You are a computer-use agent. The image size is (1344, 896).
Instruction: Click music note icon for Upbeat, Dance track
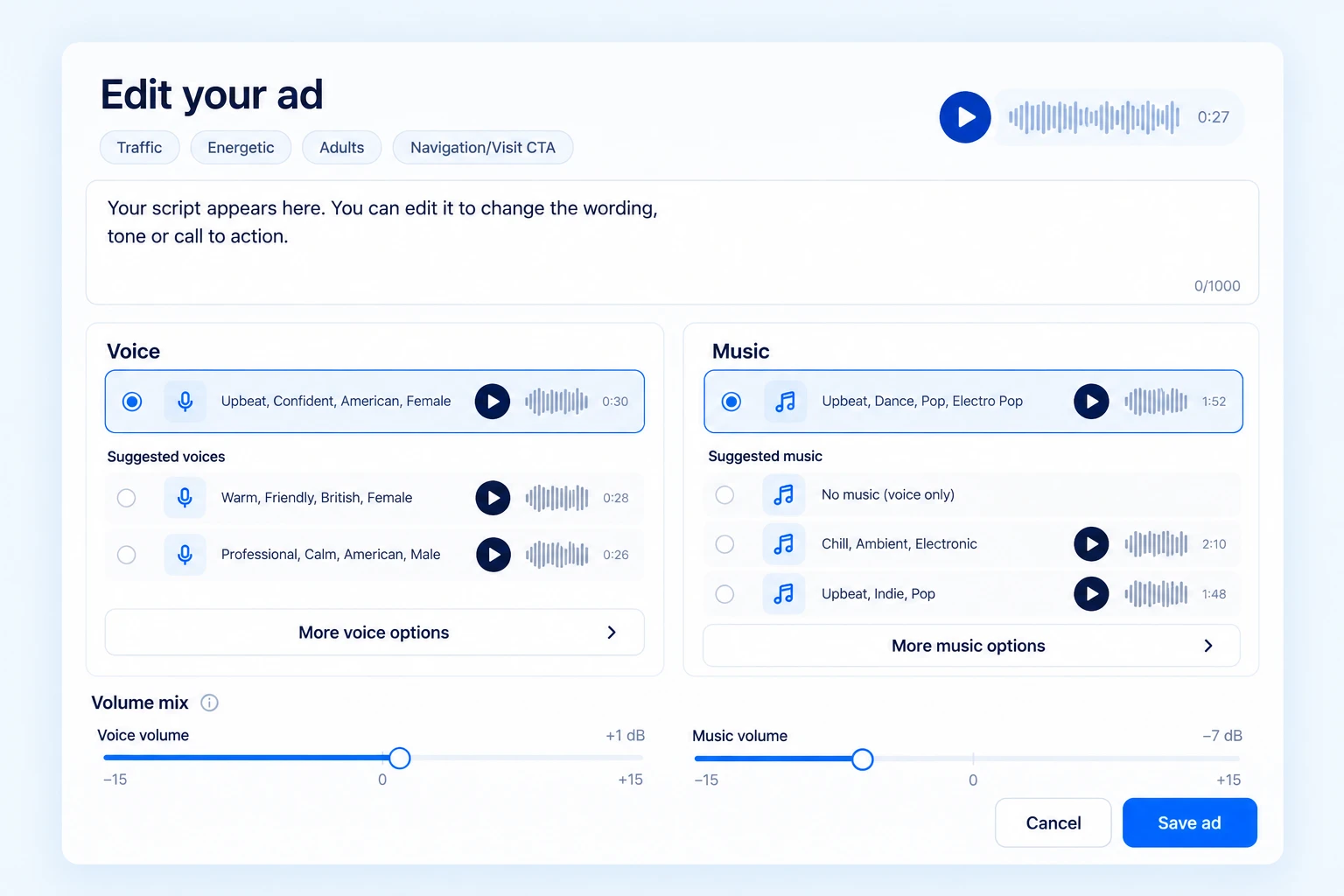point(785,402)
